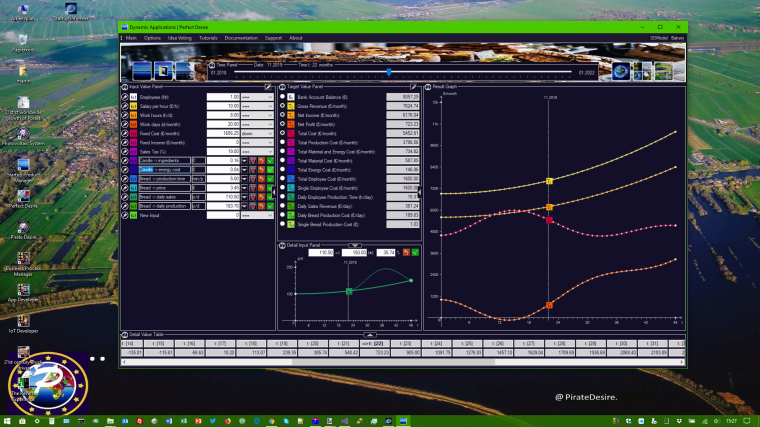Open the Support menu

(x=273, y=38)
